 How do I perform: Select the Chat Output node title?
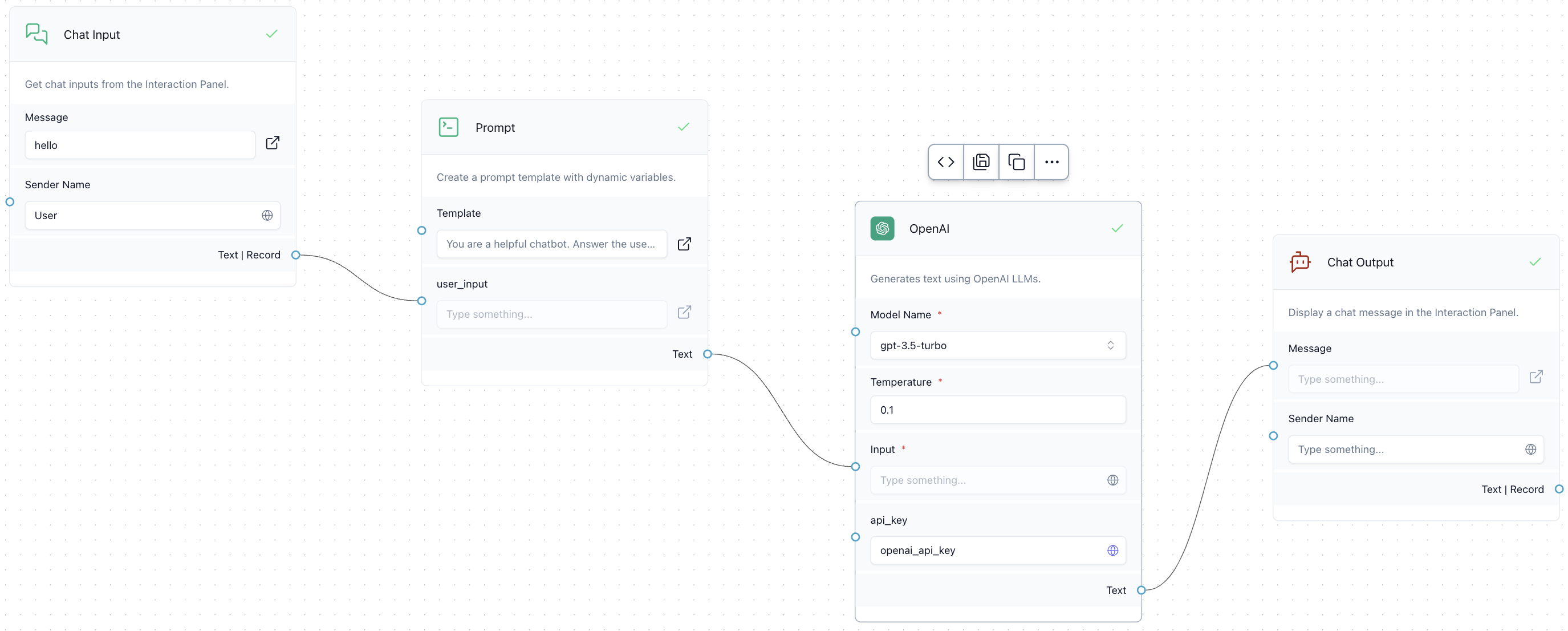click(1360, 262)
